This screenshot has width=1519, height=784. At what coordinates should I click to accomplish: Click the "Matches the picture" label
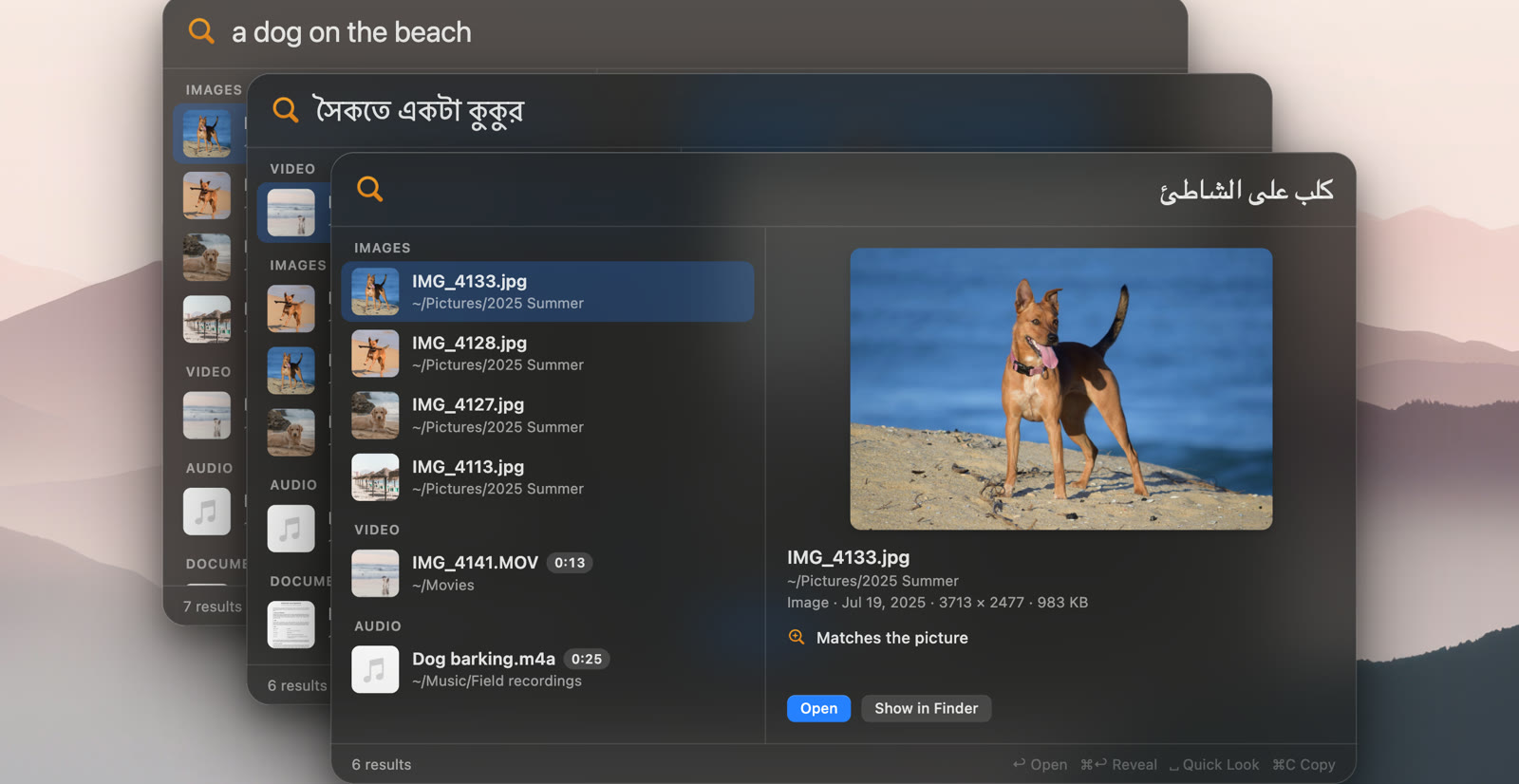point(891,638)
